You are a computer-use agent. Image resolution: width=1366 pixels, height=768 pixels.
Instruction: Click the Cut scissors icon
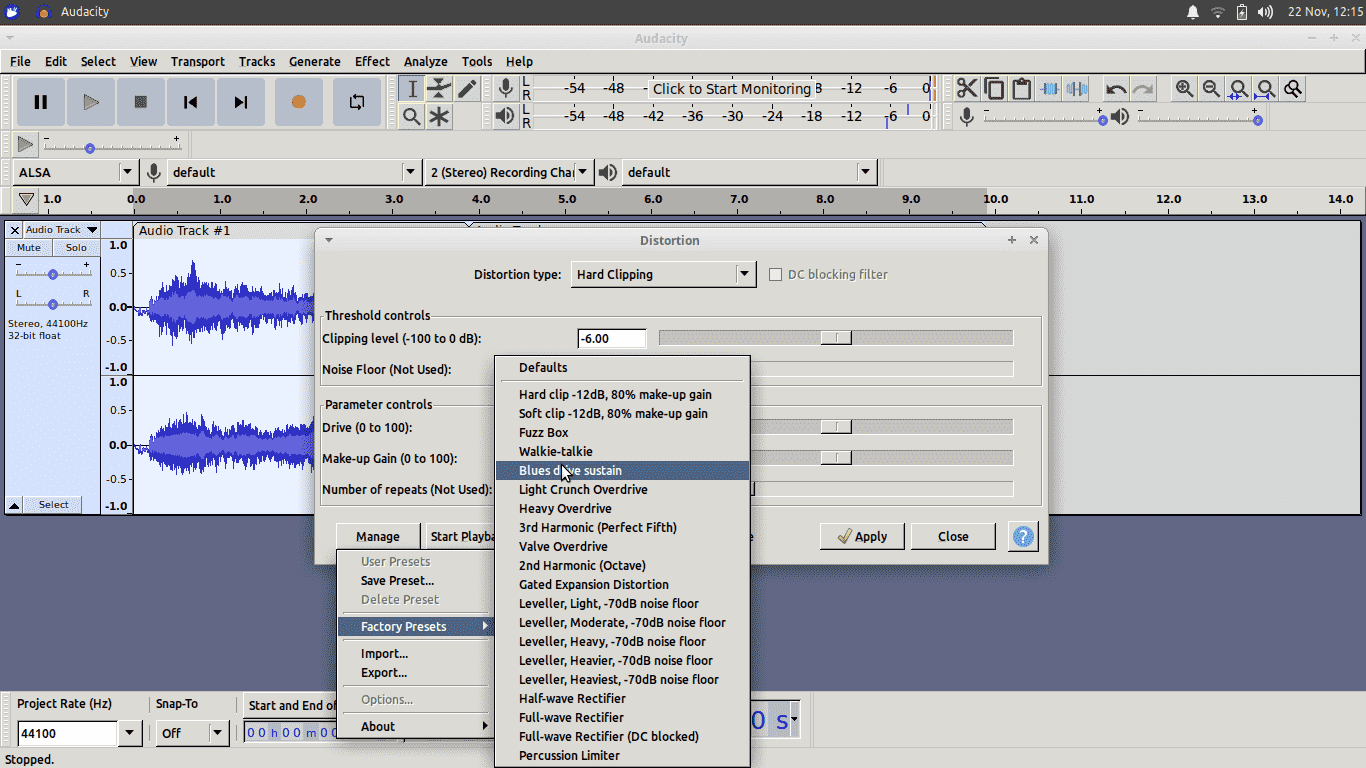967,89
